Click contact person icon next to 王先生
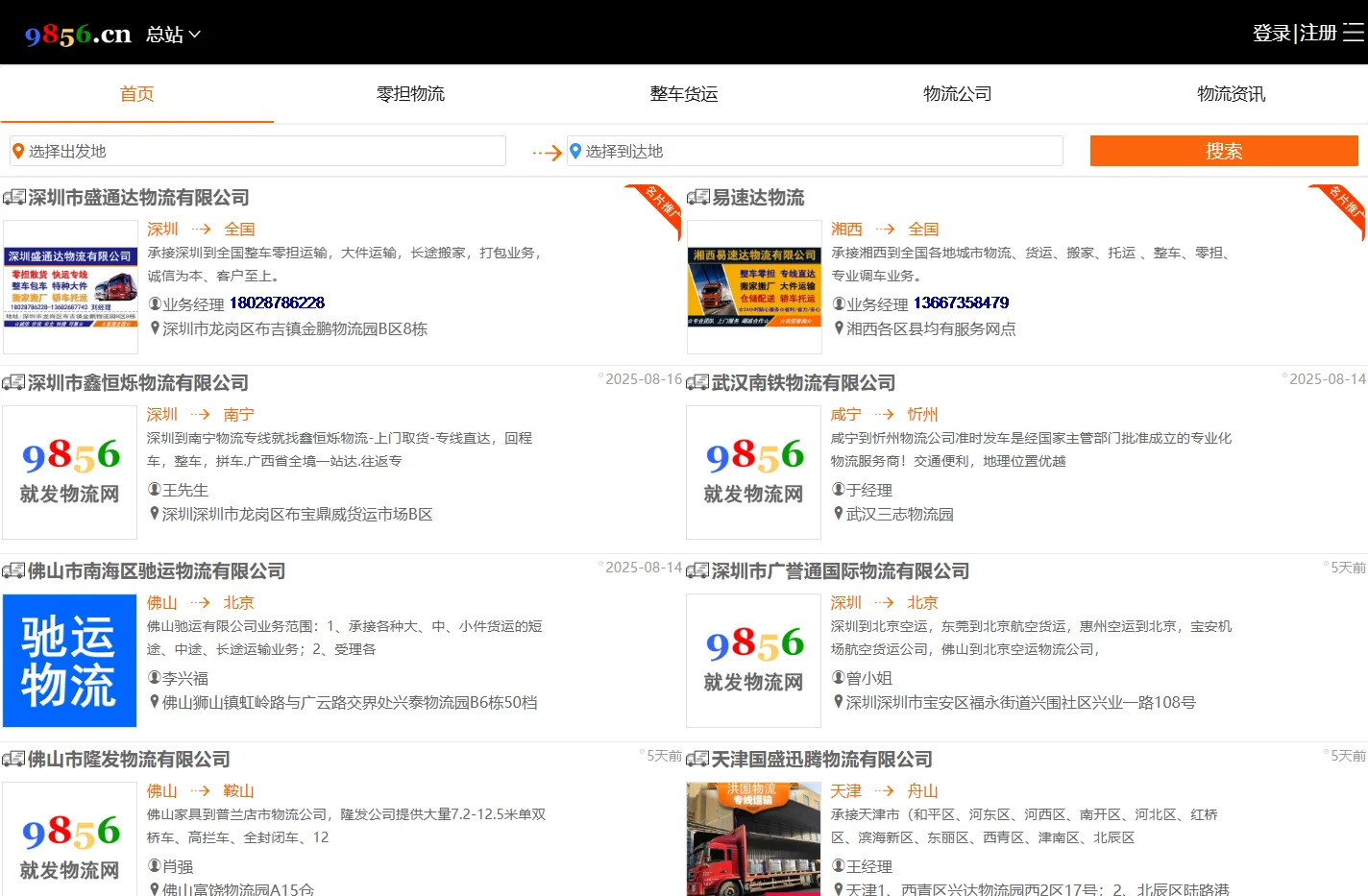 (x=155, y=490)
